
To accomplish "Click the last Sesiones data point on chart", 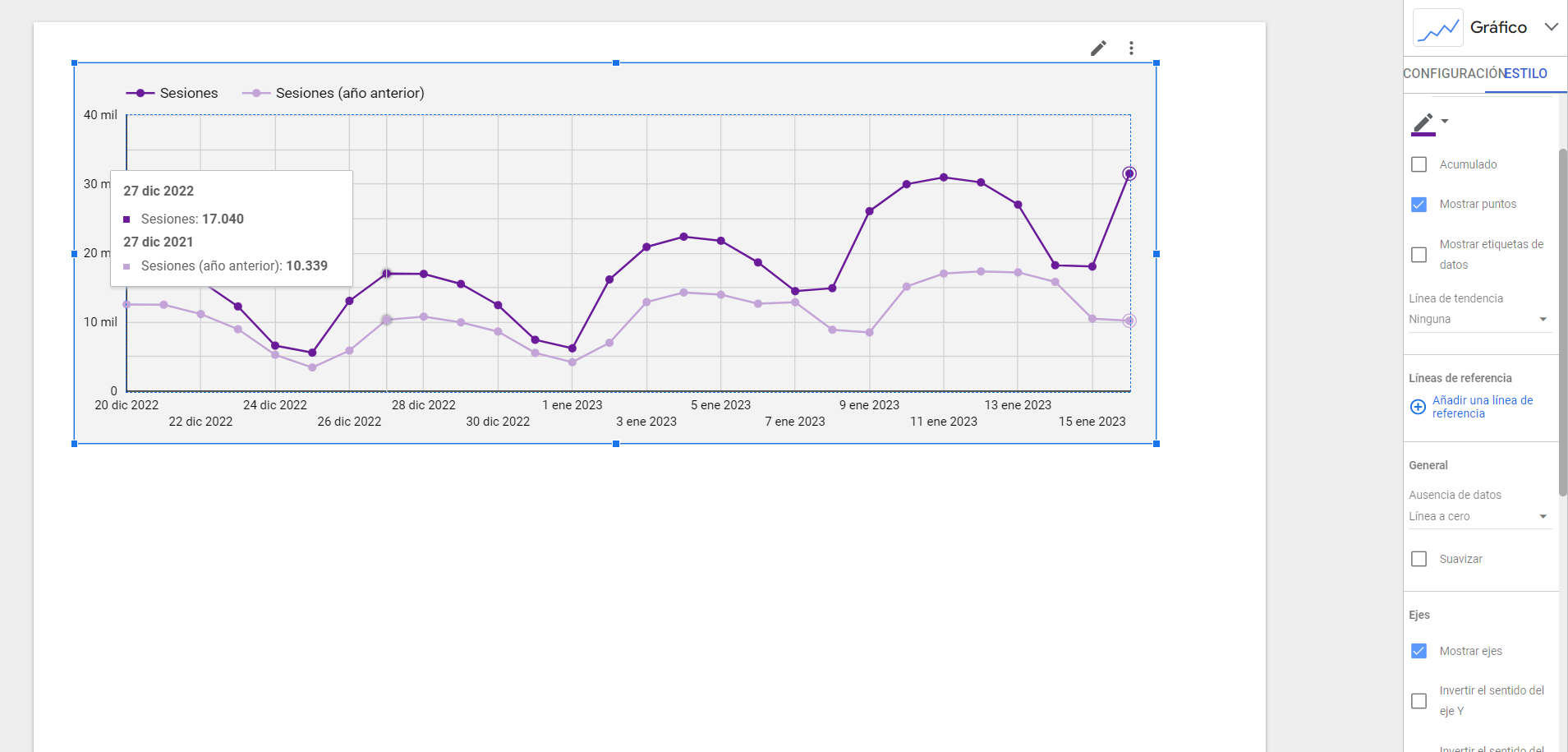I will pyautogui.click(x=1129, y=173).
